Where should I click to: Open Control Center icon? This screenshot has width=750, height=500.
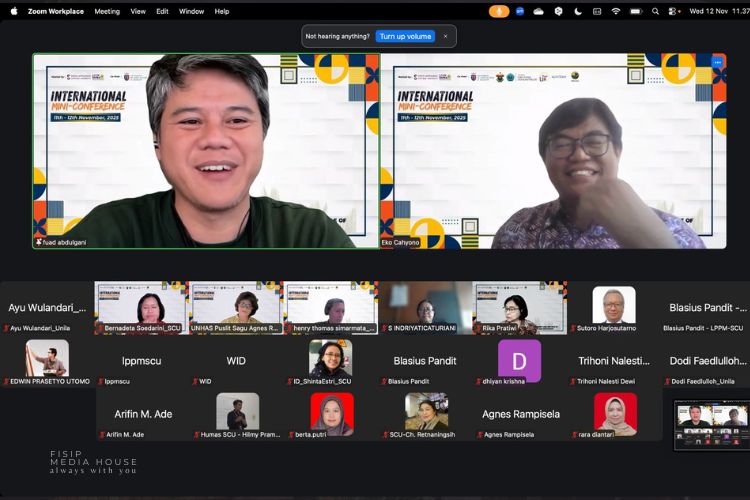click(x=675, y=11)
